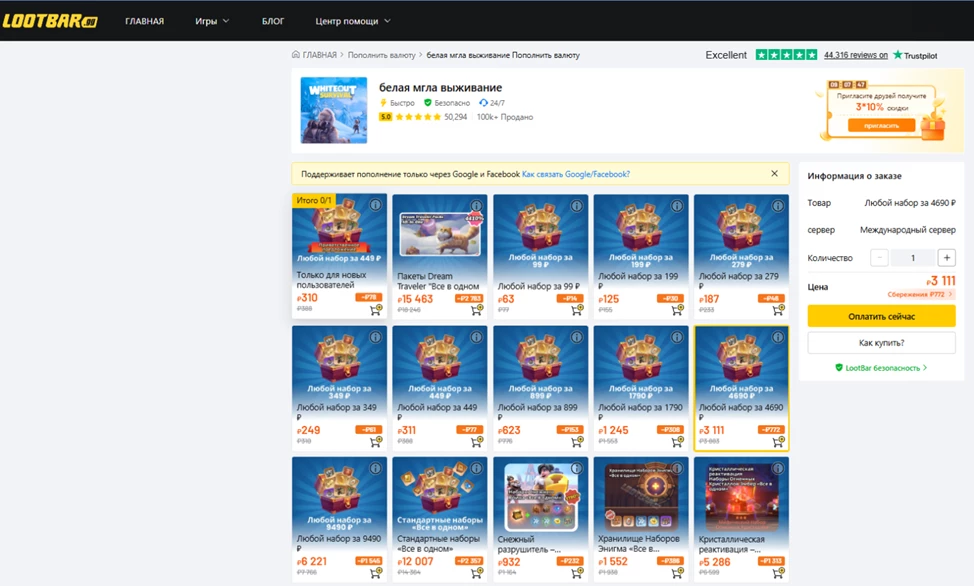Open the LootBar logo home link
974x586 pixels.
pyautogui.click(x=50, y=21)
